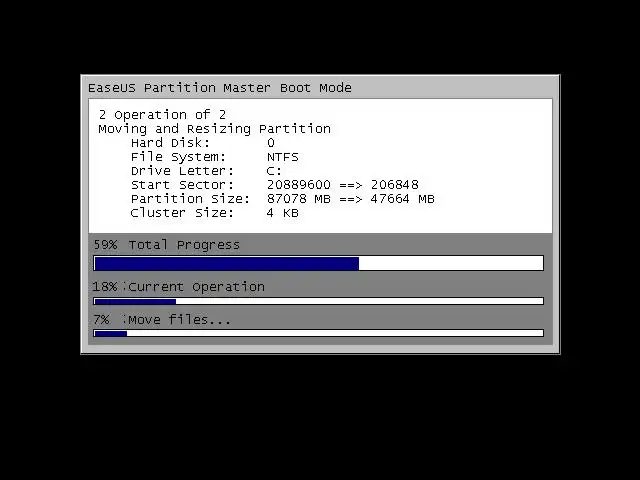640x480 pixels.
Task: Click the '87078 MB' partition size
Action: pyautogui.click(x=299, y=199)
